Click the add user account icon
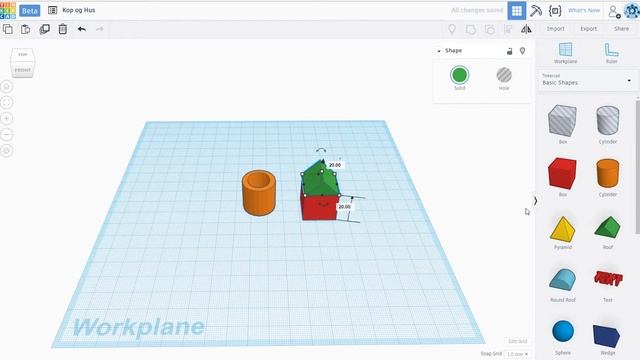 click(614, 11)
